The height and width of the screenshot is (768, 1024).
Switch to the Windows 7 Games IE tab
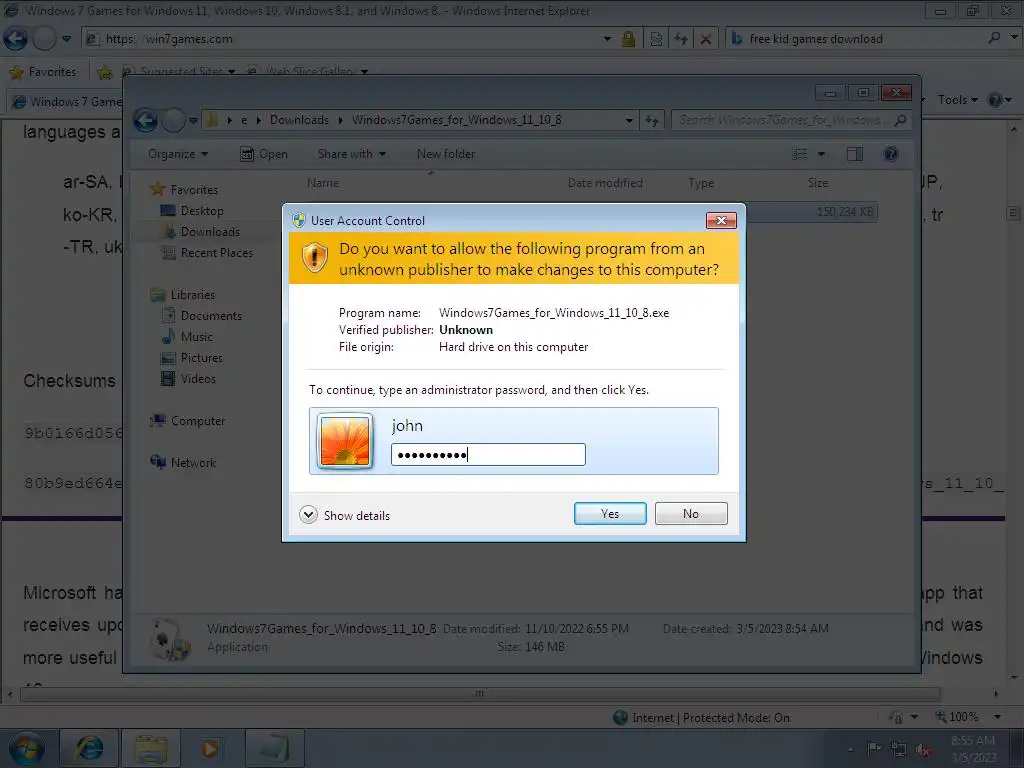[67, 102]
